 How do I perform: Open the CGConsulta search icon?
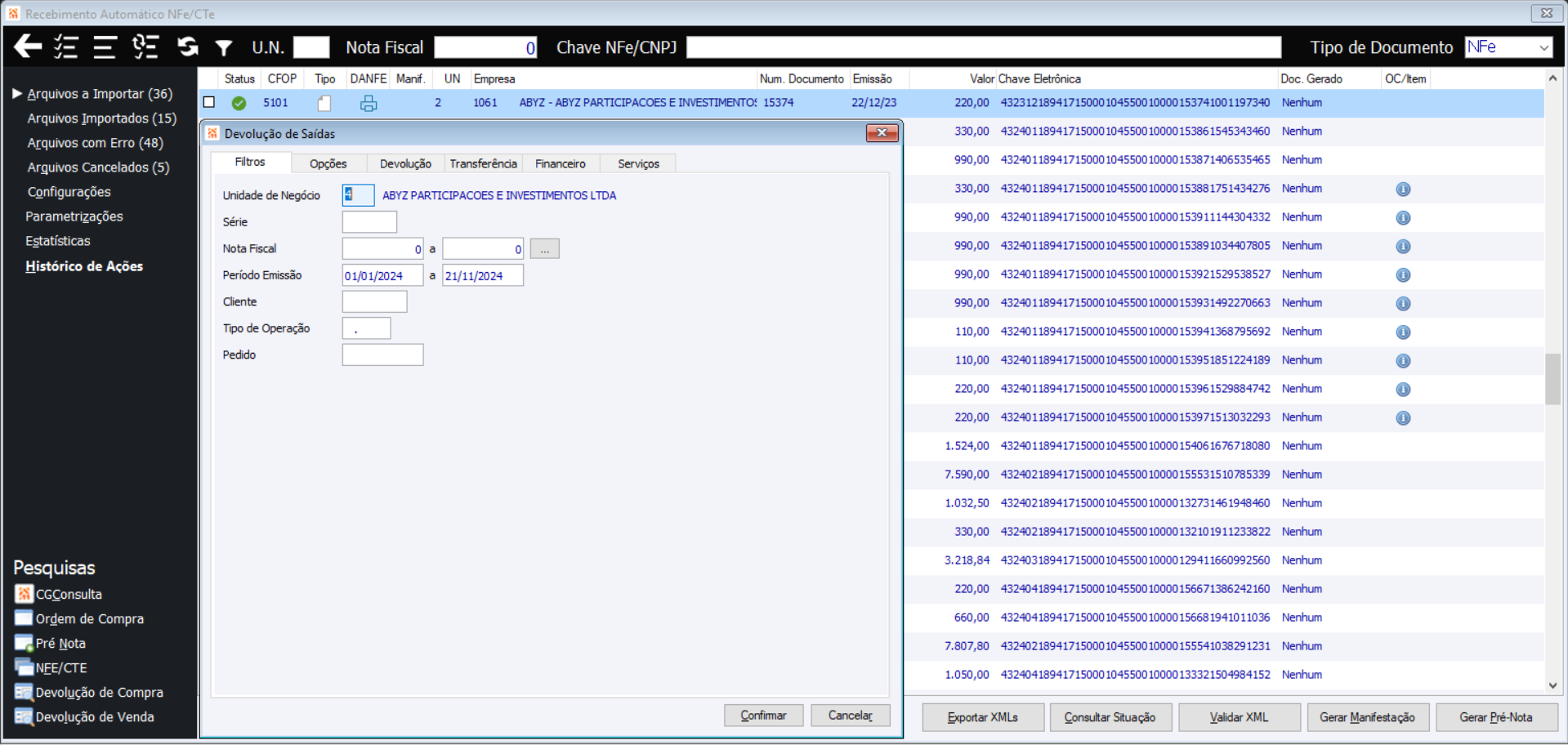(x=24, y=594)
